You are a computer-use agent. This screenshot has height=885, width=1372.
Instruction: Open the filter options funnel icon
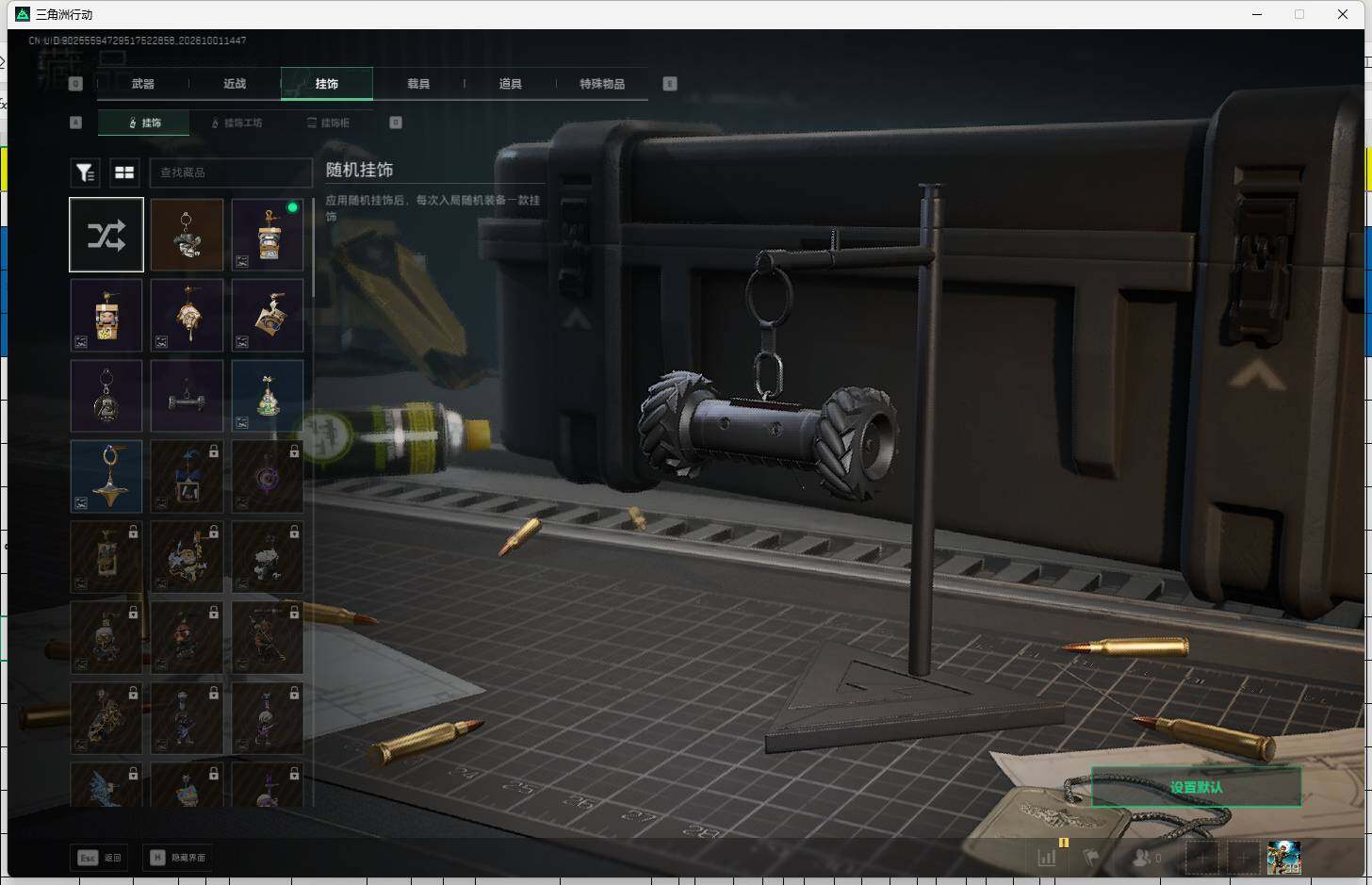85,172
